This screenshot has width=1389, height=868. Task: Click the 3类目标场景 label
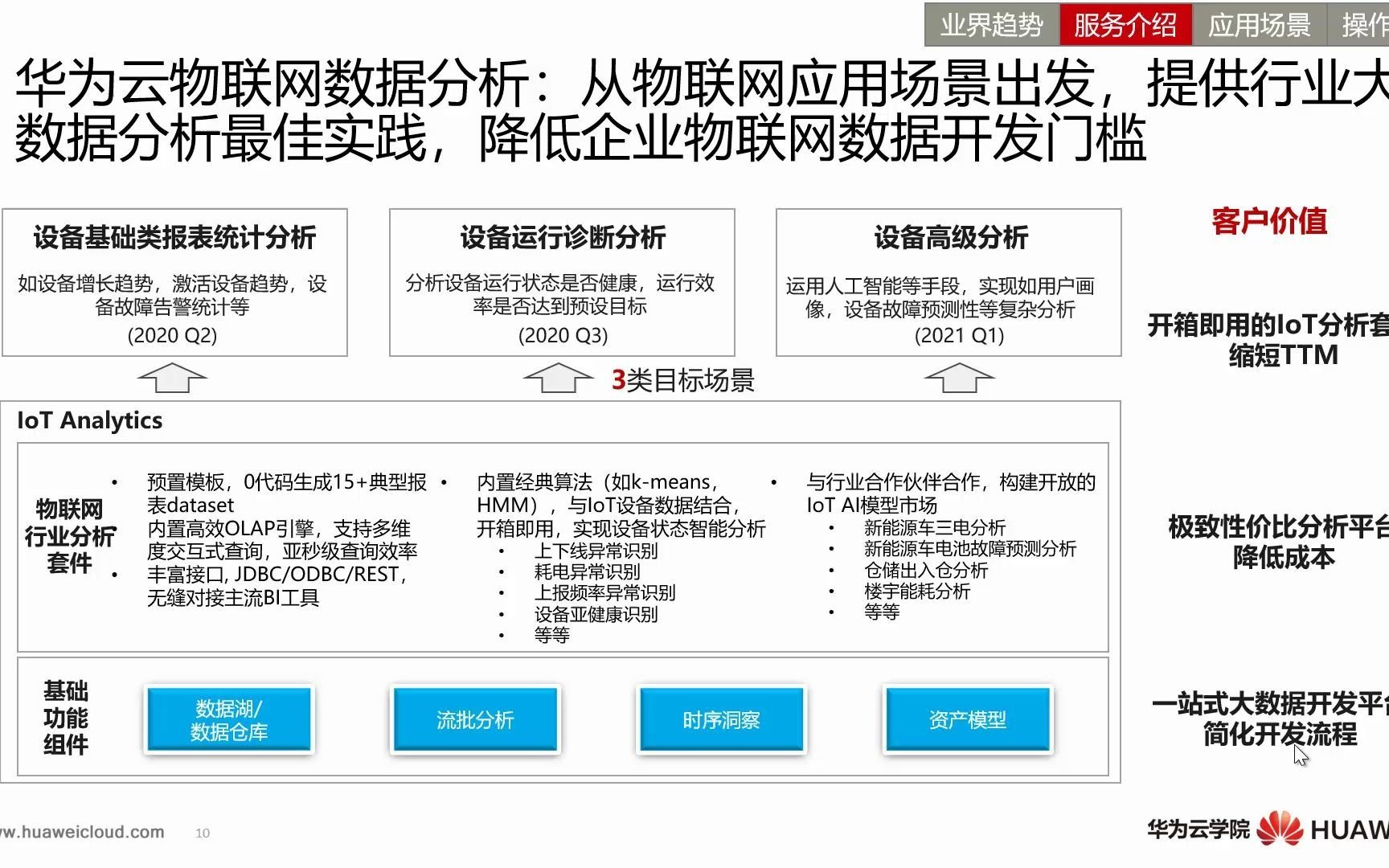683,380
